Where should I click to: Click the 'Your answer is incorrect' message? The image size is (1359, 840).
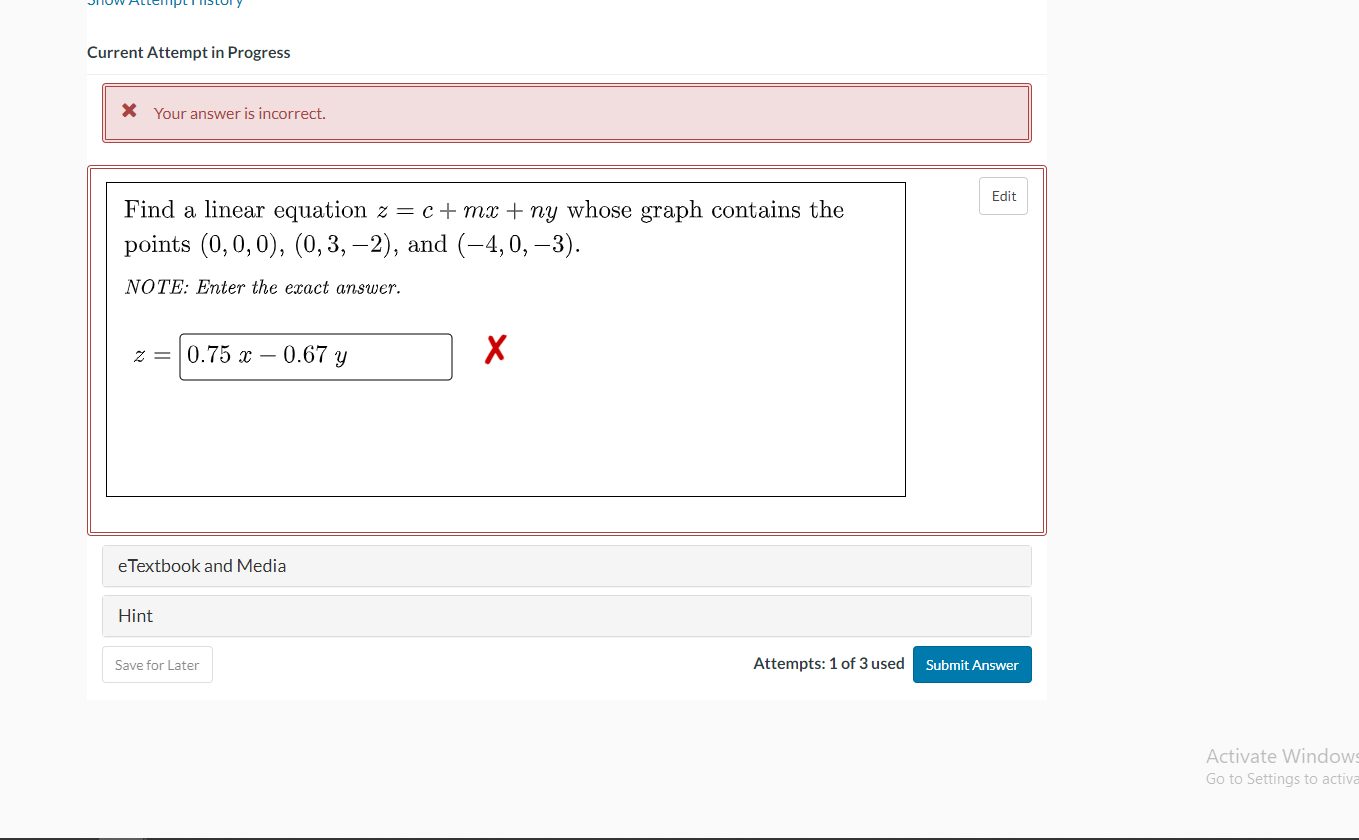[239, 113]
